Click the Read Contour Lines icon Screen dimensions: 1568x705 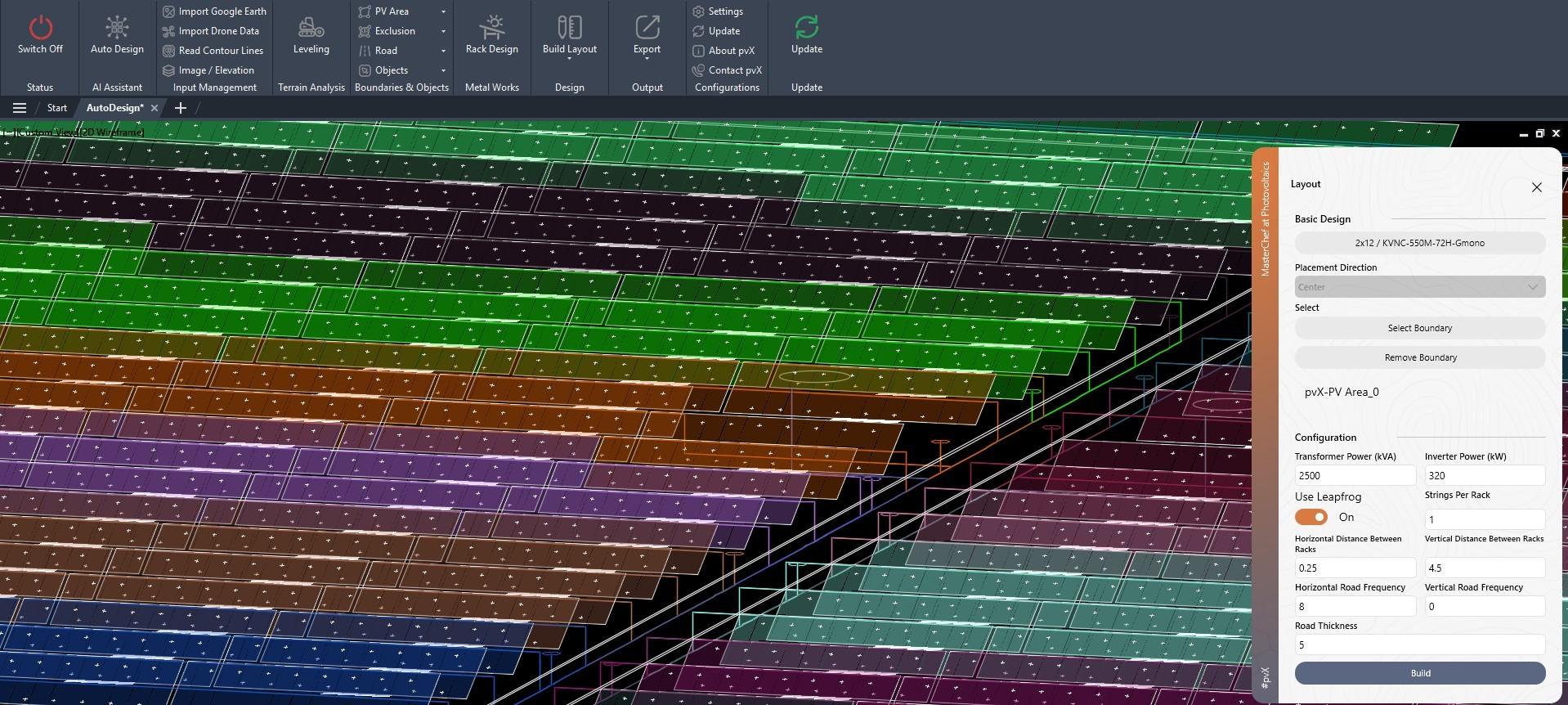pos(168,51)
